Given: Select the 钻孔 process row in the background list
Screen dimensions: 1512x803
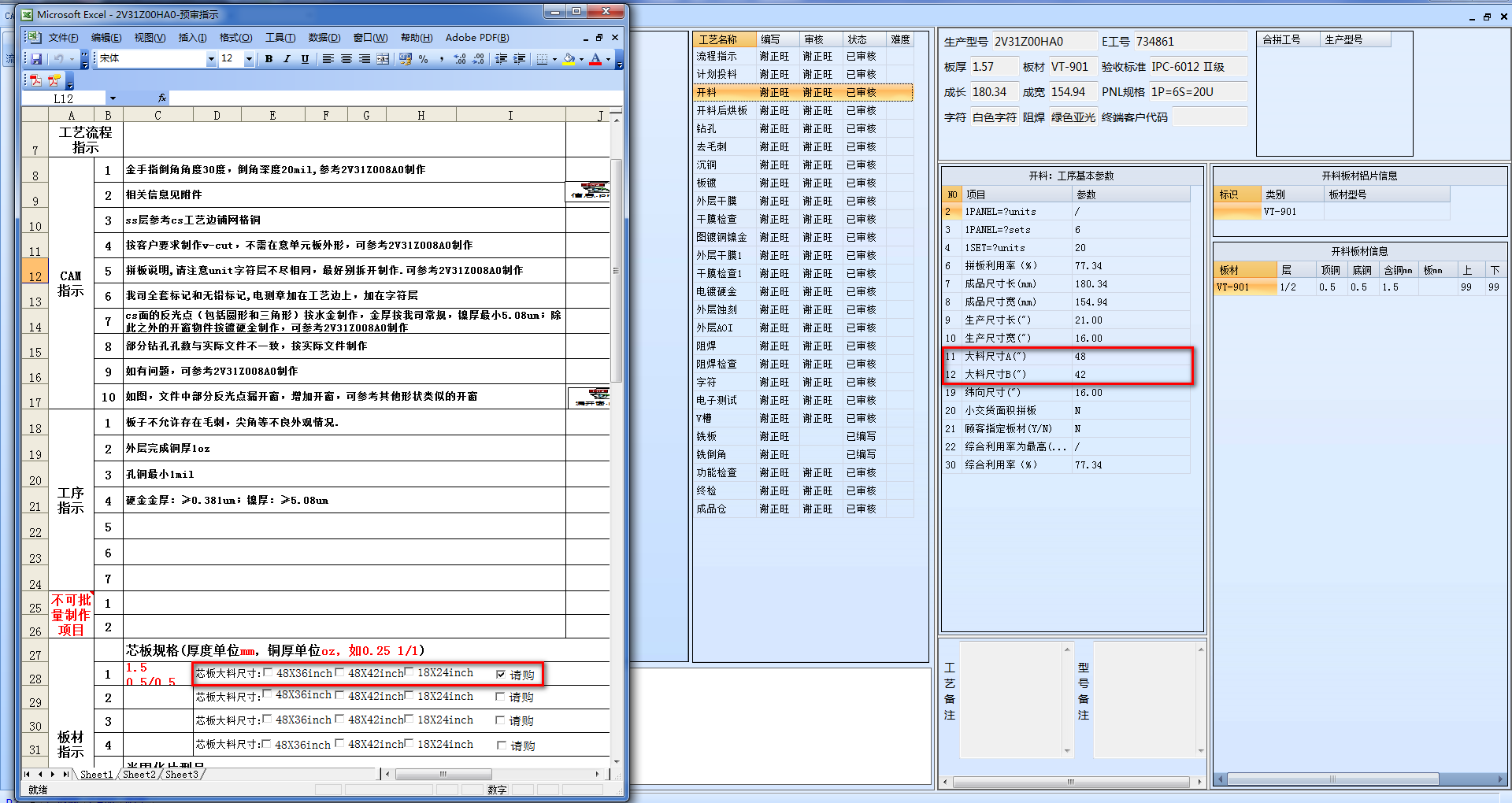Looking at the screenshot, I should (x=803, y=128).
